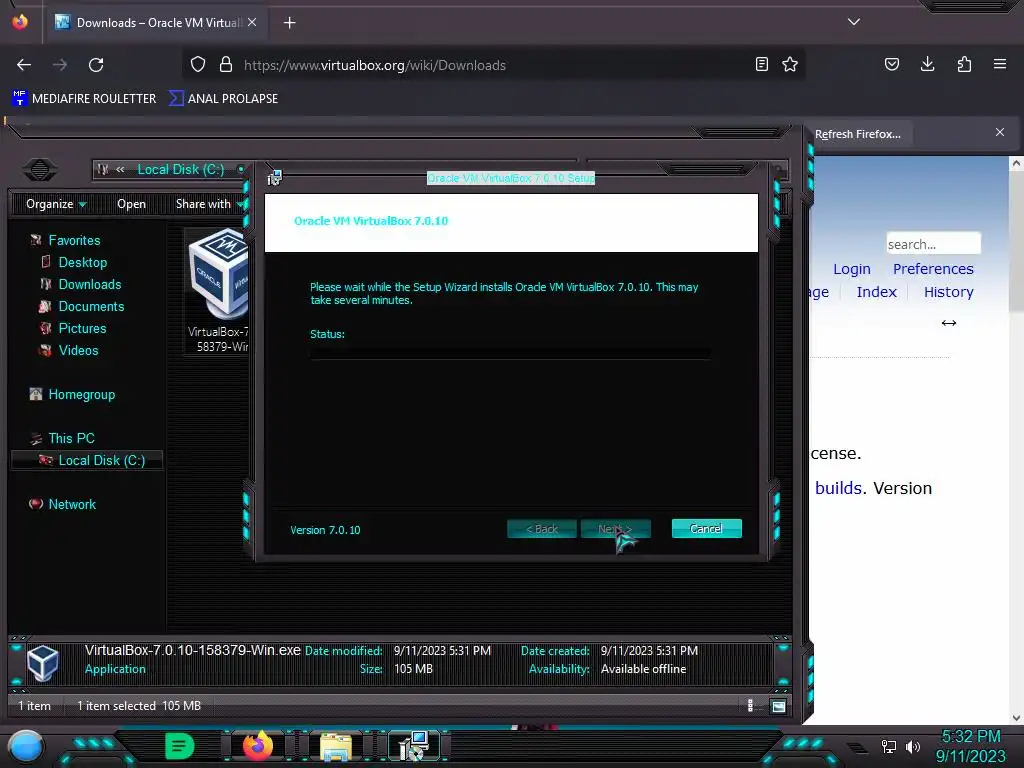
Task: Open Share with menu in Explorer
Action: pyautogui.click(x=208, y=204)
